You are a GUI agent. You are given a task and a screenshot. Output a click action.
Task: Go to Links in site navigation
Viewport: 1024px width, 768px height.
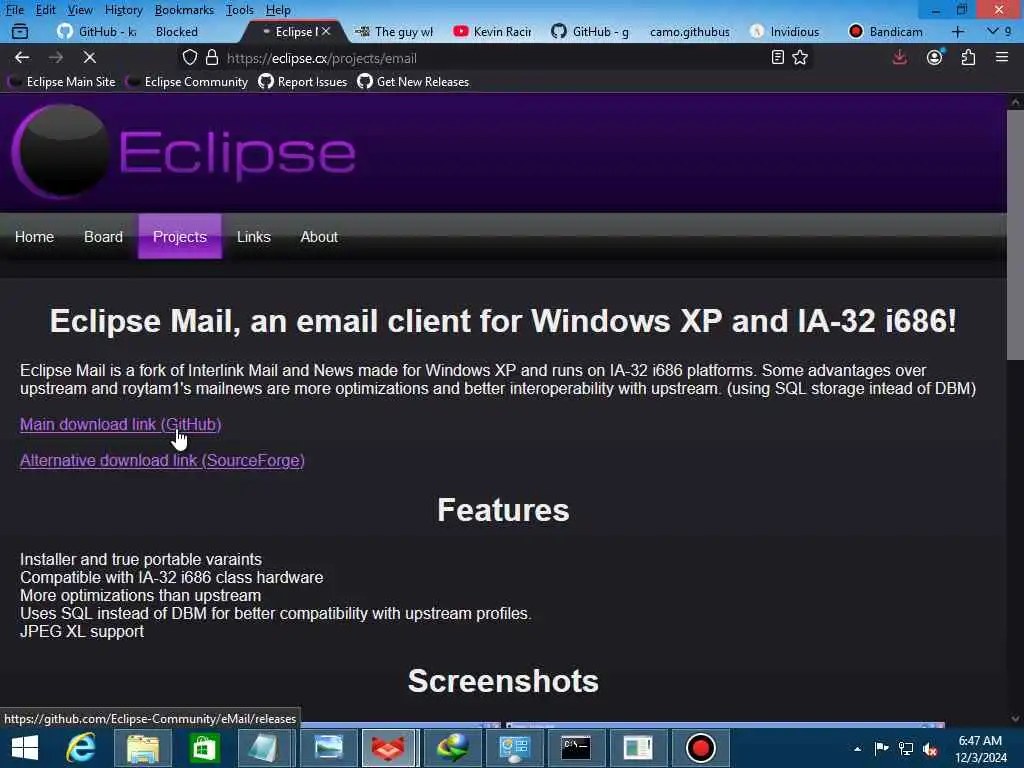[253, 236]
